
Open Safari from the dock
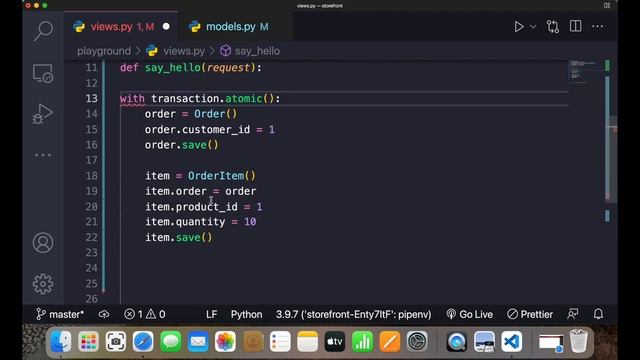pos(143,341)
